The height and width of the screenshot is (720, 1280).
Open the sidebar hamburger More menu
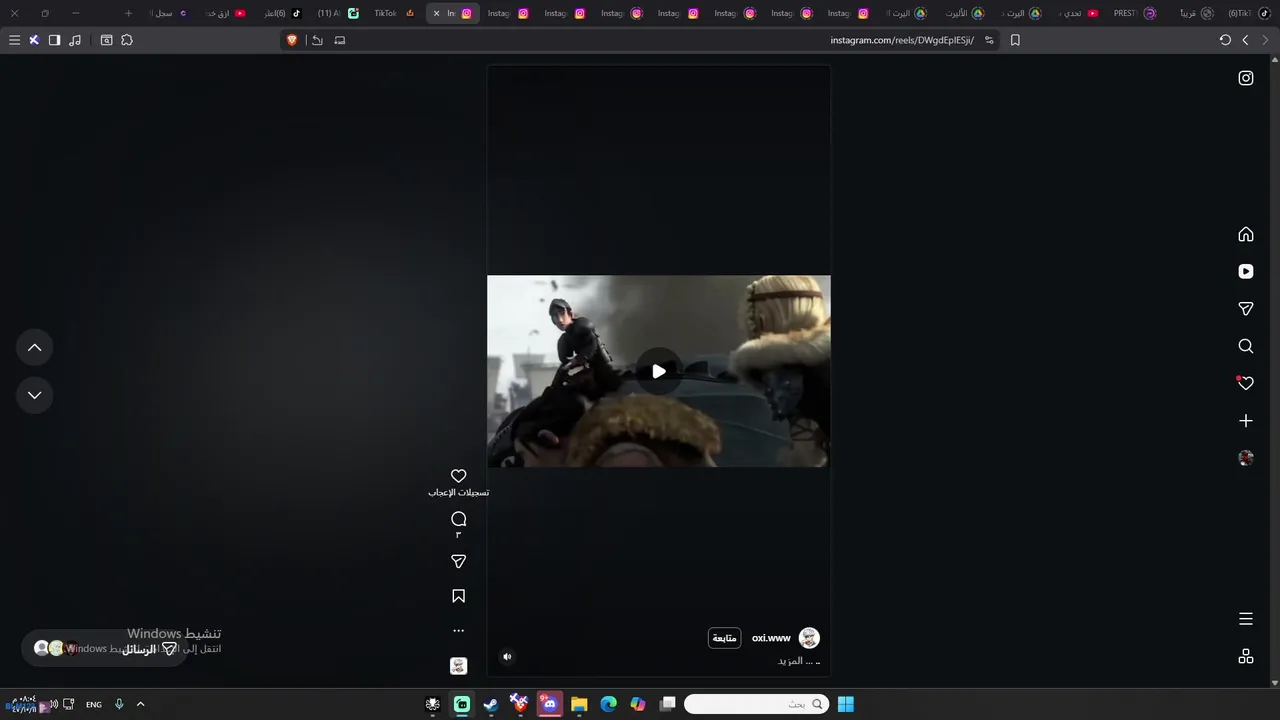coord(1245,619)
